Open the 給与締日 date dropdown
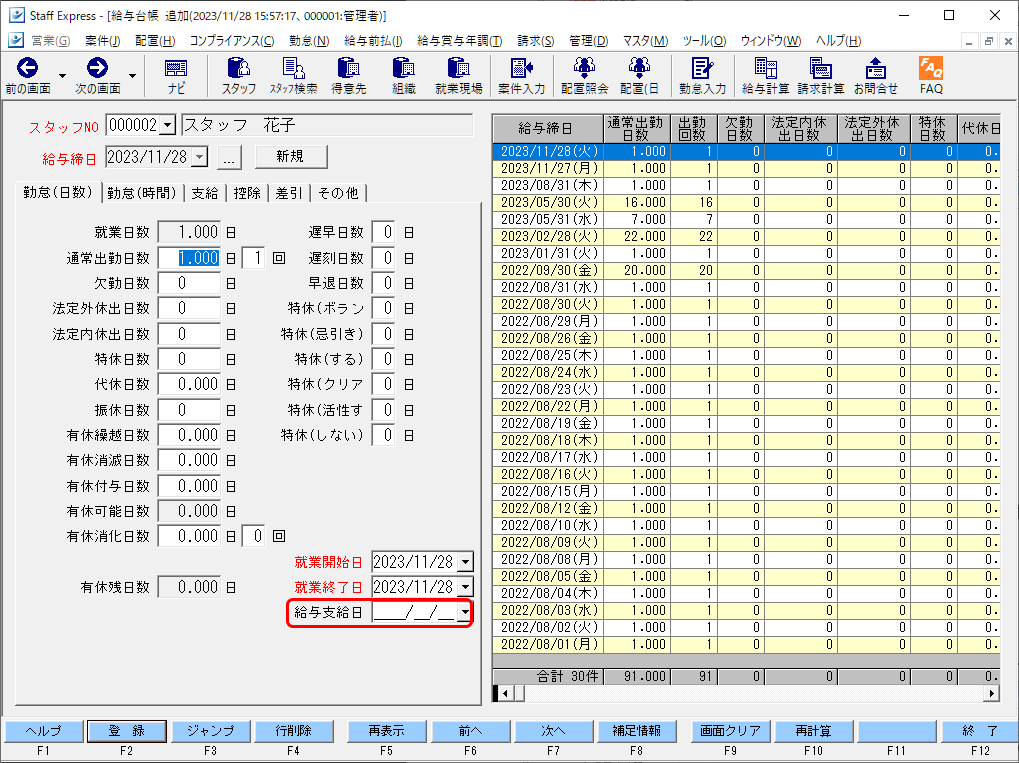This screenshot has width=1019, height=763. [x=200, y=157]
